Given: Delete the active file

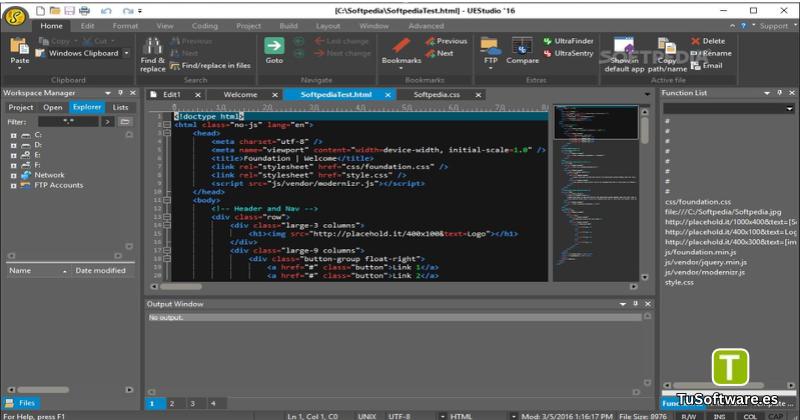Looking at the screenshot, I should [708, 41].
